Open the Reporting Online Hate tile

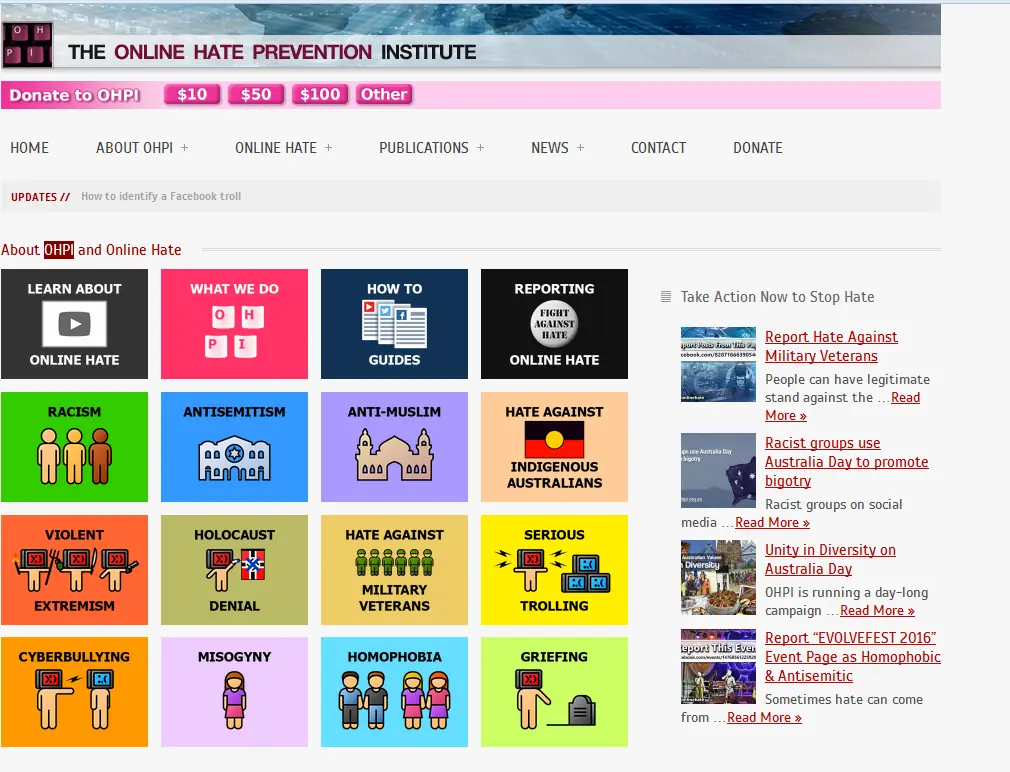click(554, 324)
